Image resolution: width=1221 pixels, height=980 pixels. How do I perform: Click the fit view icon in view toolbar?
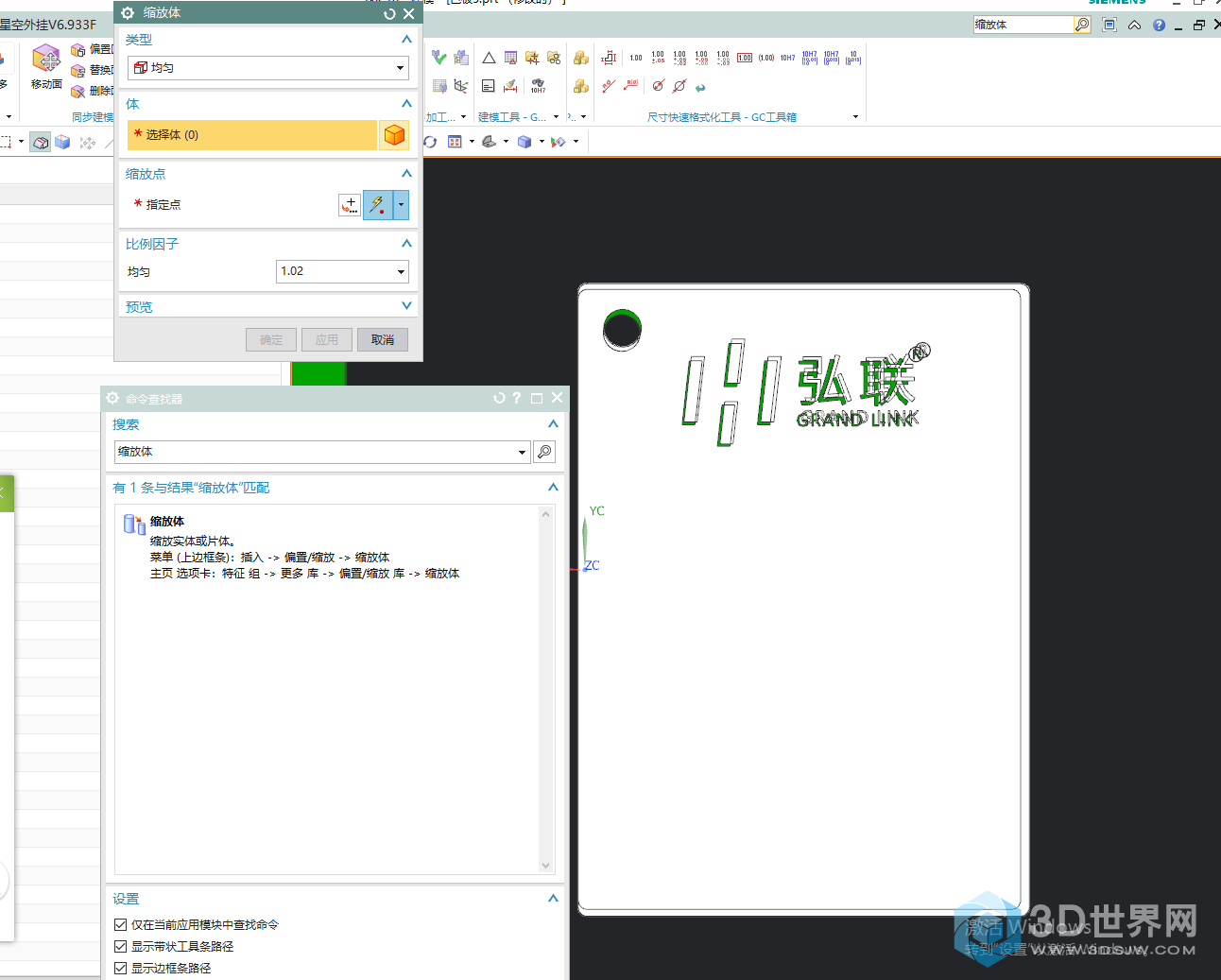click(455, 142)
